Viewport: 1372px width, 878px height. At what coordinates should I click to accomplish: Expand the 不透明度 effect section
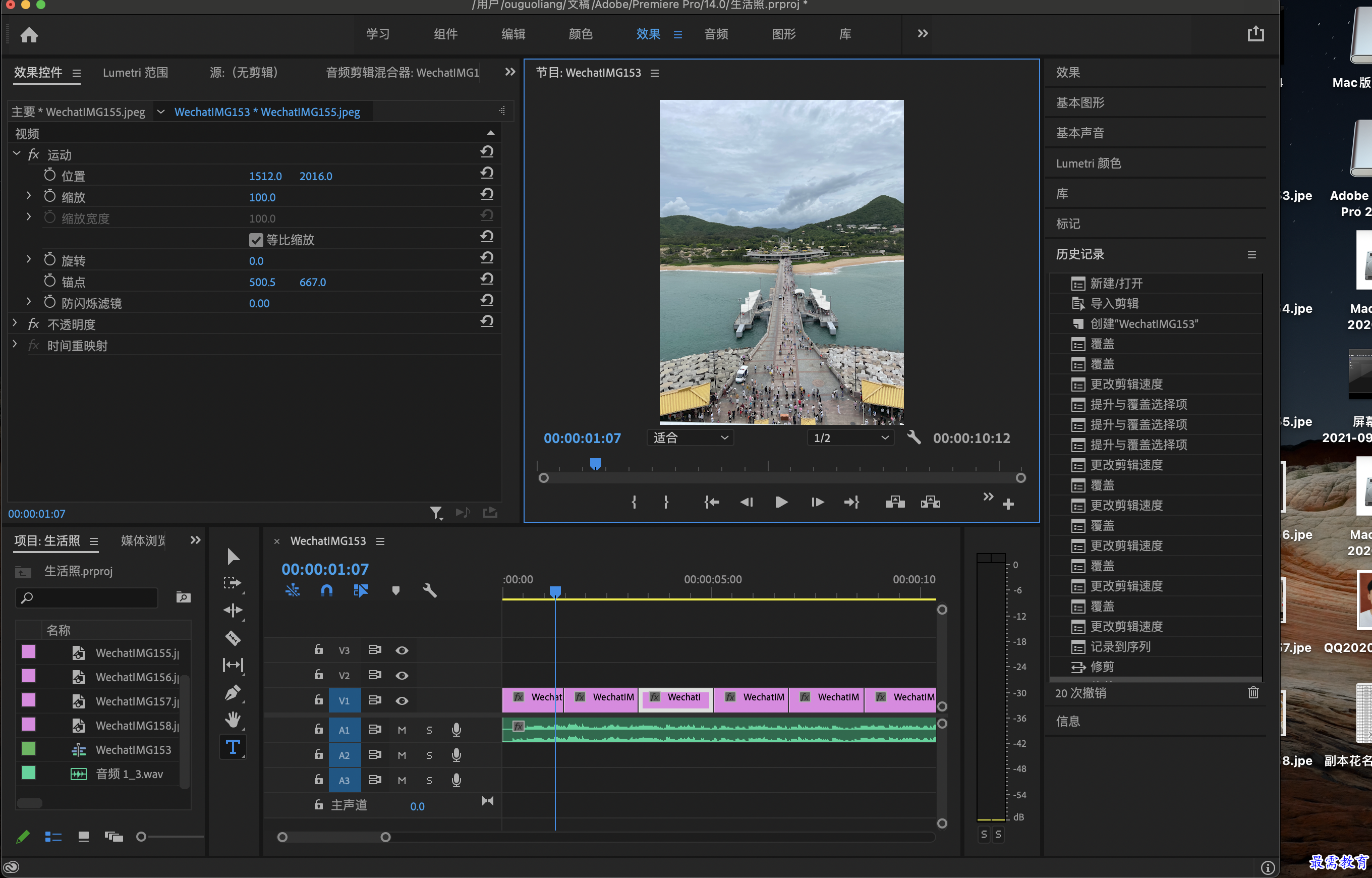click(15, 323)
